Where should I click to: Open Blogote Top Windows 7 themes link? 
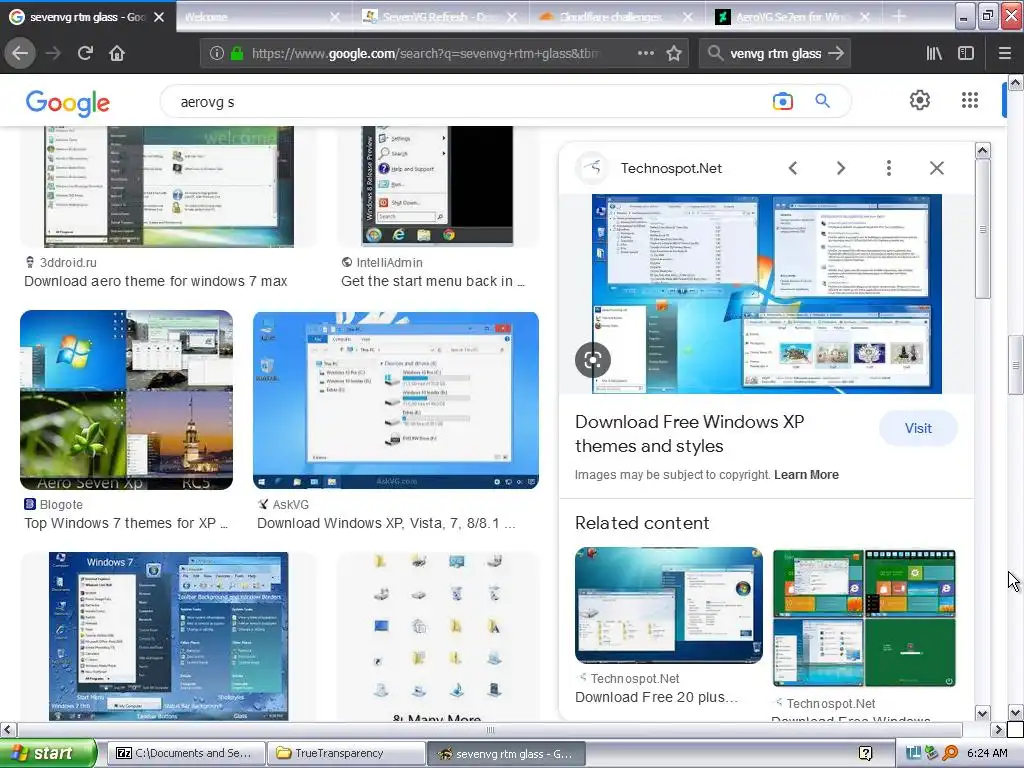[126, 523]
